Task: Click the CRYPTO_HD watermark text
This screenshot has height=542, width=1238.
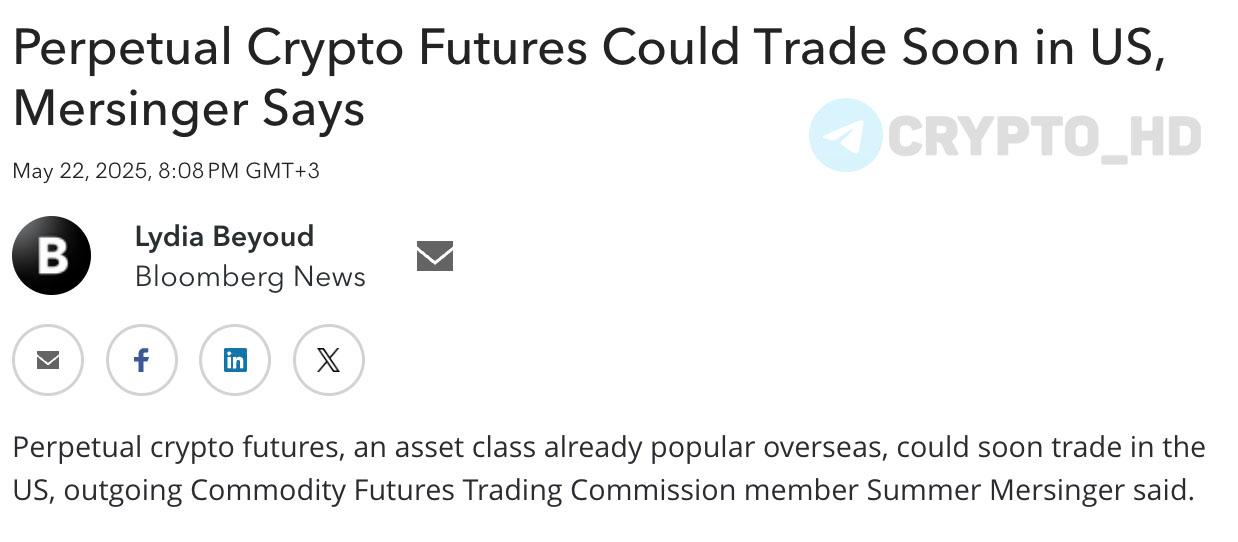Action: coord(1044,137)
